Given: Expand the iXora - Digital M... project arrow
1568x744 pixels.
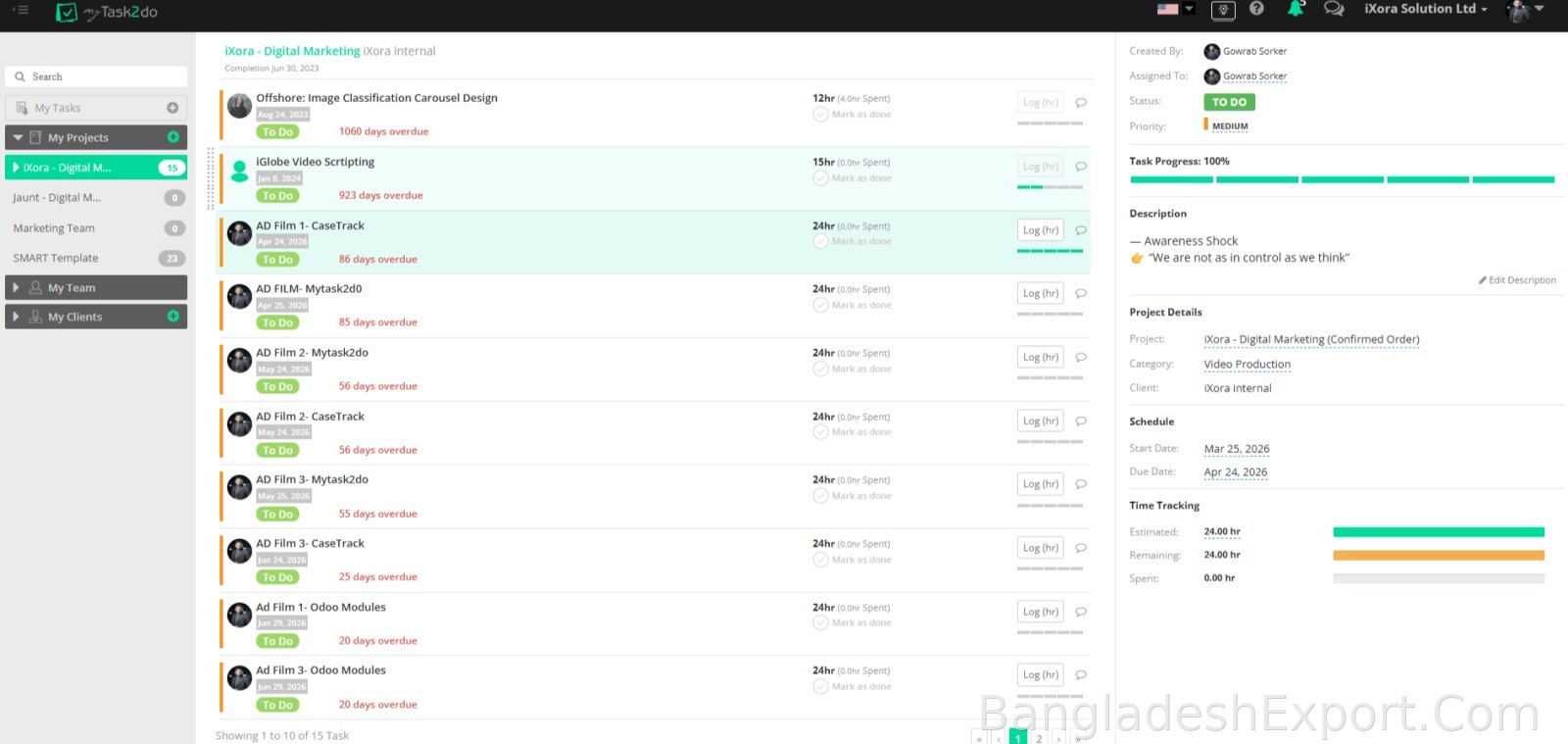Looking at the screenshot, I should 16,168.
